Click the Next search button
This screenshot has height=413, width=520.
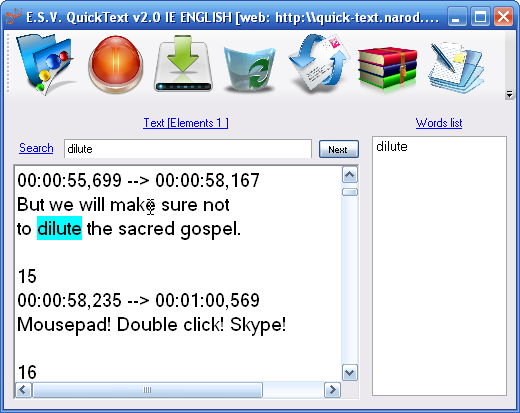pos(339,149)
